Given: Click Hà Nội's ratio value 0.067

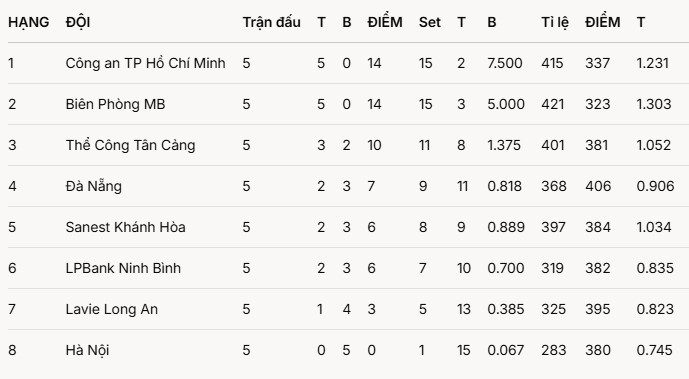Looking at the screenshot, I should 505,350.
